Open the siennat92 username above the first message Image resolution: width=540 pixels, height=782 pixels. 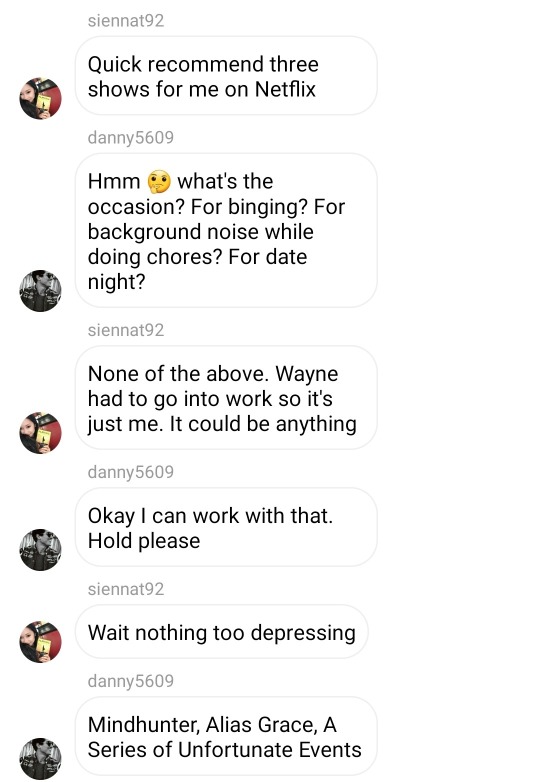(126, 20)
